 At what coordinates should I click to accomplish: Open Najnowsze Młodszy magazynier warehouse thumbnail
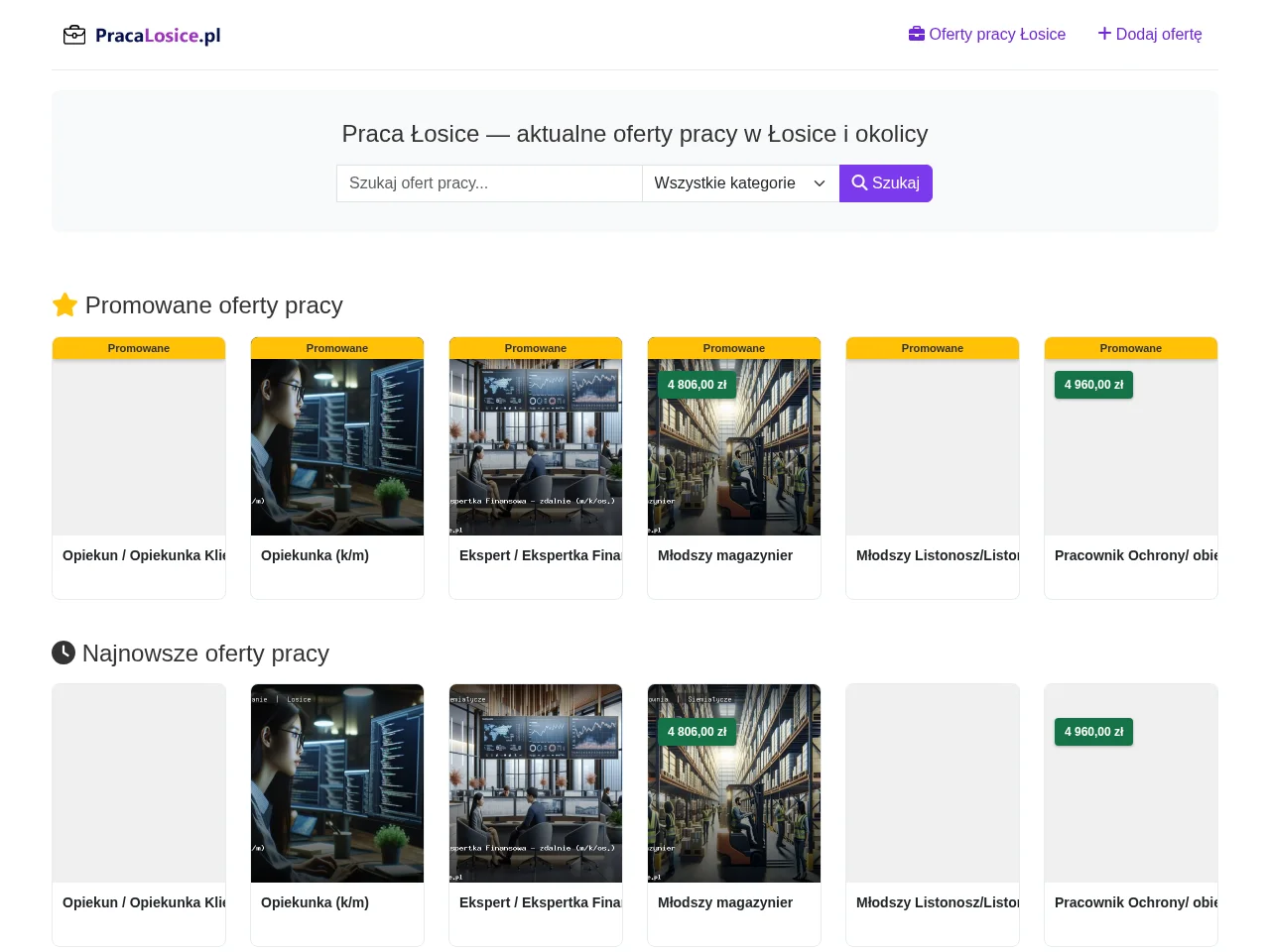[x=734, y=783]
